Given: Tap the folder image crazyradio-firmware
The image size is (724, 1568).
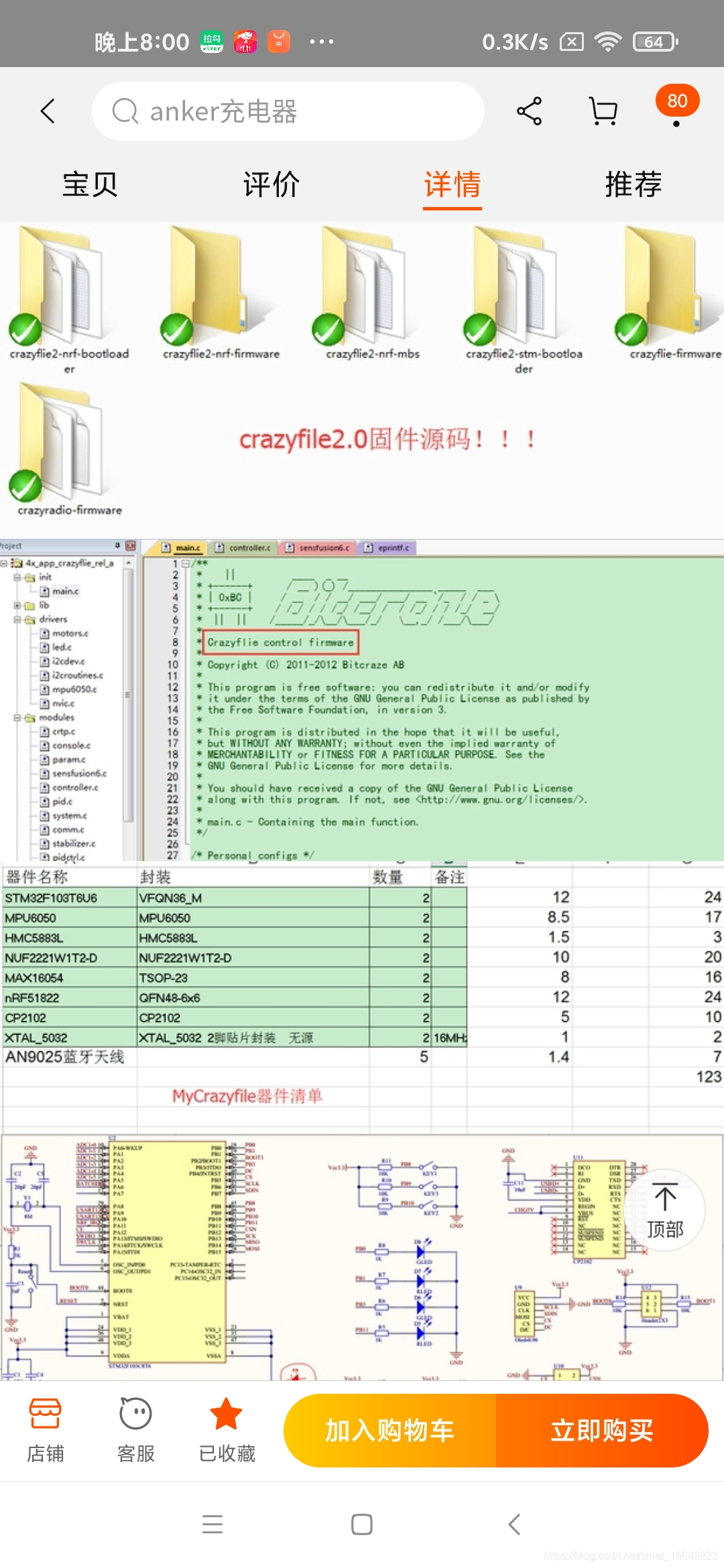Looking at the screenshot, I should [62, 442].
